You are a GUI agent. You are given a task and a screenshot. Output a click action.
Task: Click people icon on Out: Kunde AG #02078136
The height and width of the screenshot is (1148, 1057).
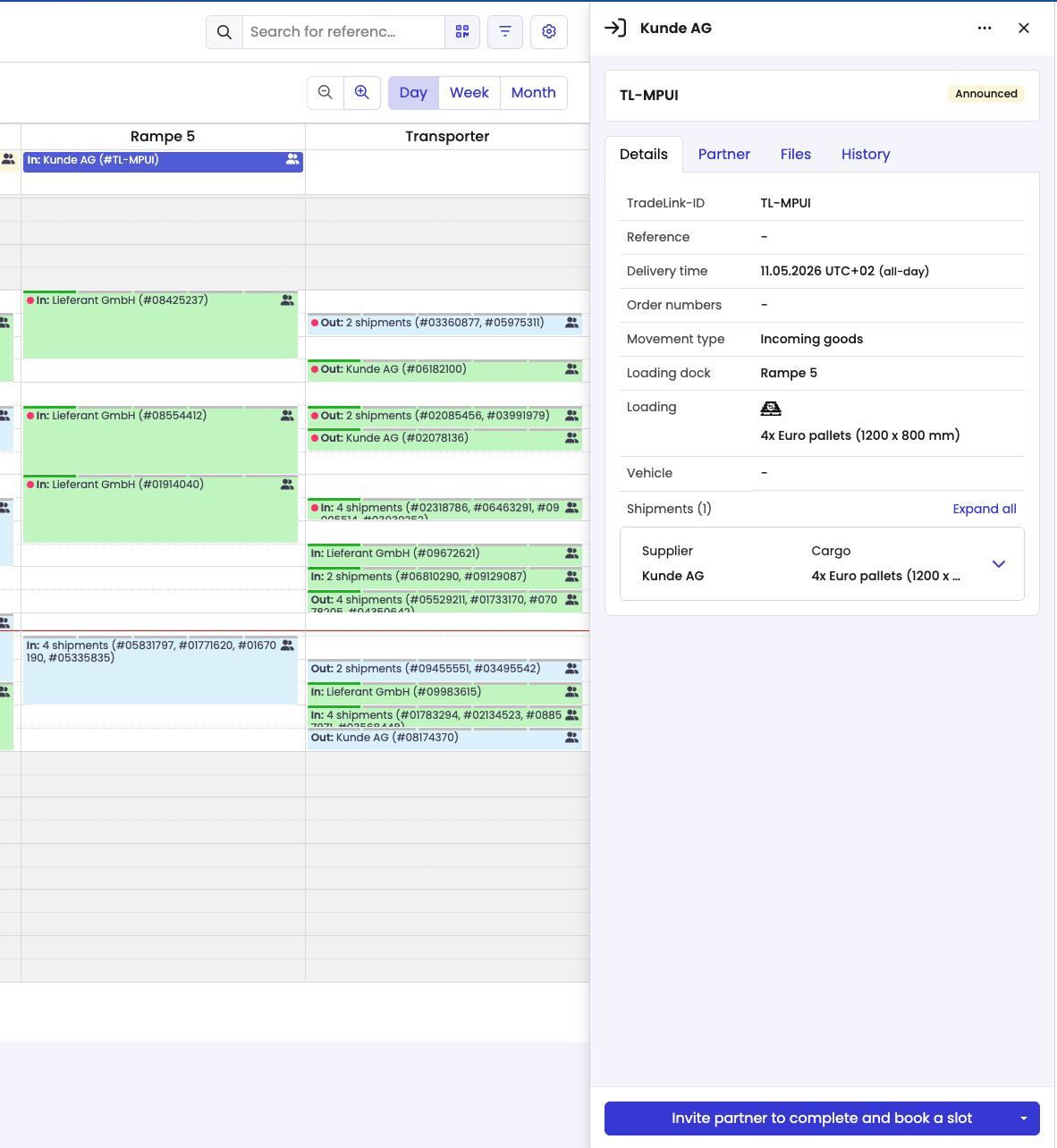(x=571, y=438)
